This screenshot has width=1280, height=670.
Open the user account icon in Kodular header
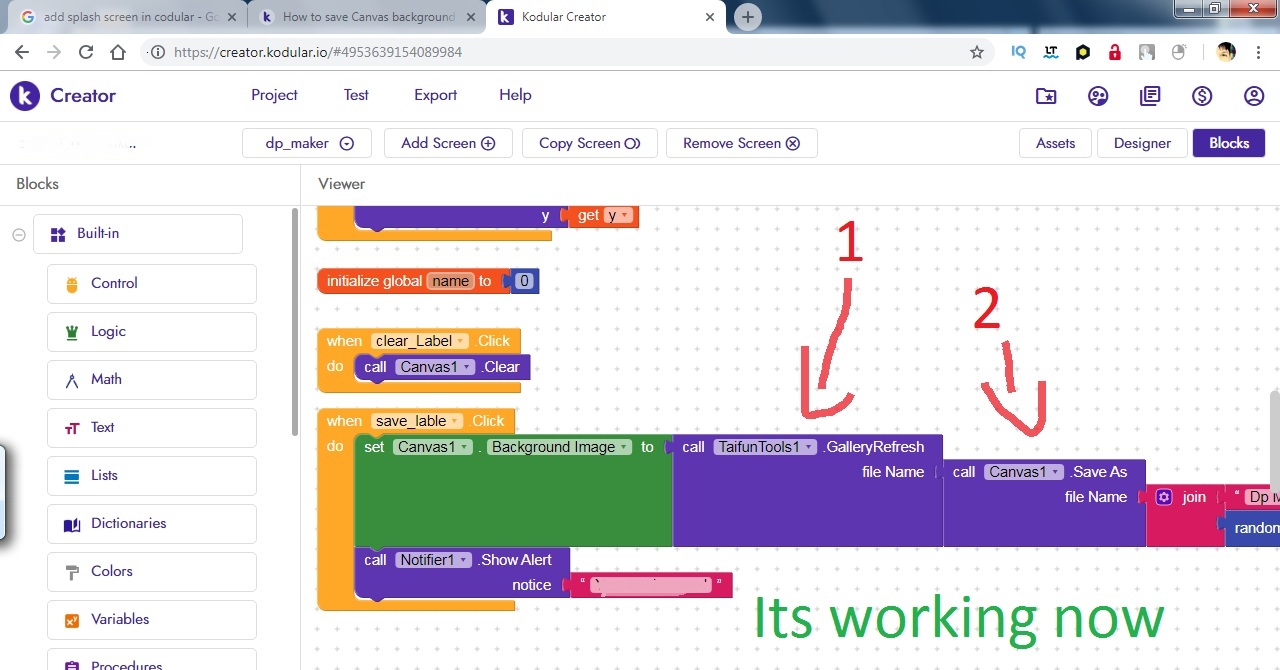(1254, 96)
